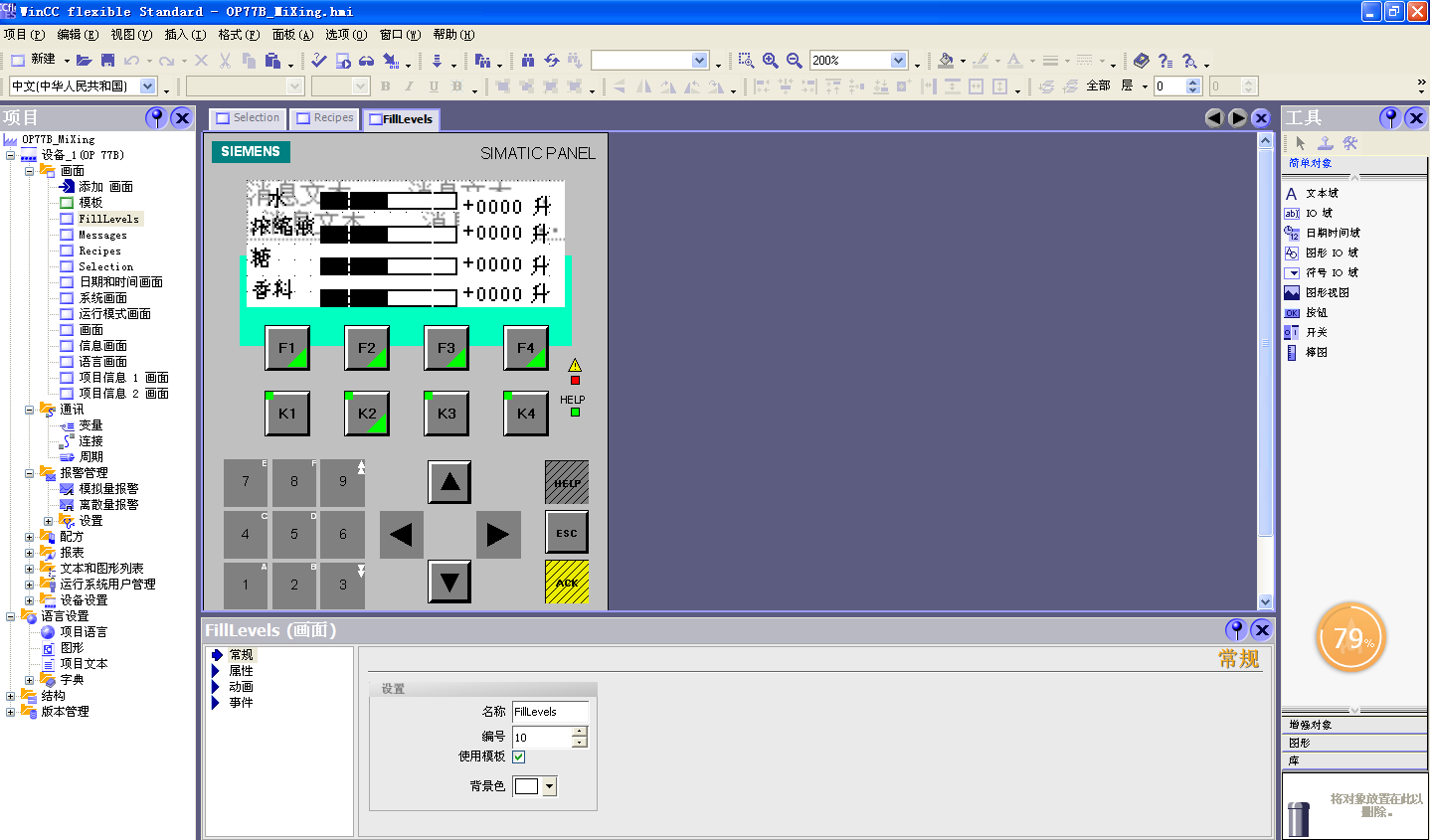Click the Open project folder icon
Viewport: 1430px width, 840px height.
pyautogui.click(x=84, y=61)
